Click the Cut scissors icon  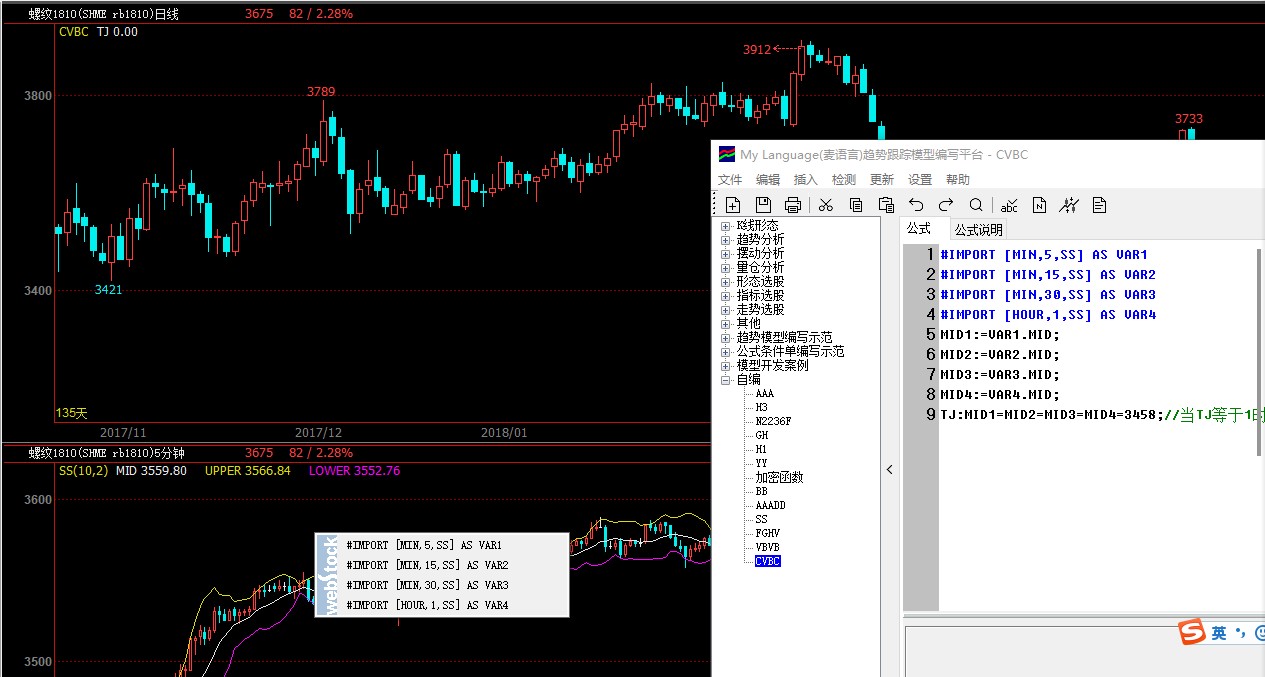[x=826, y=205]
